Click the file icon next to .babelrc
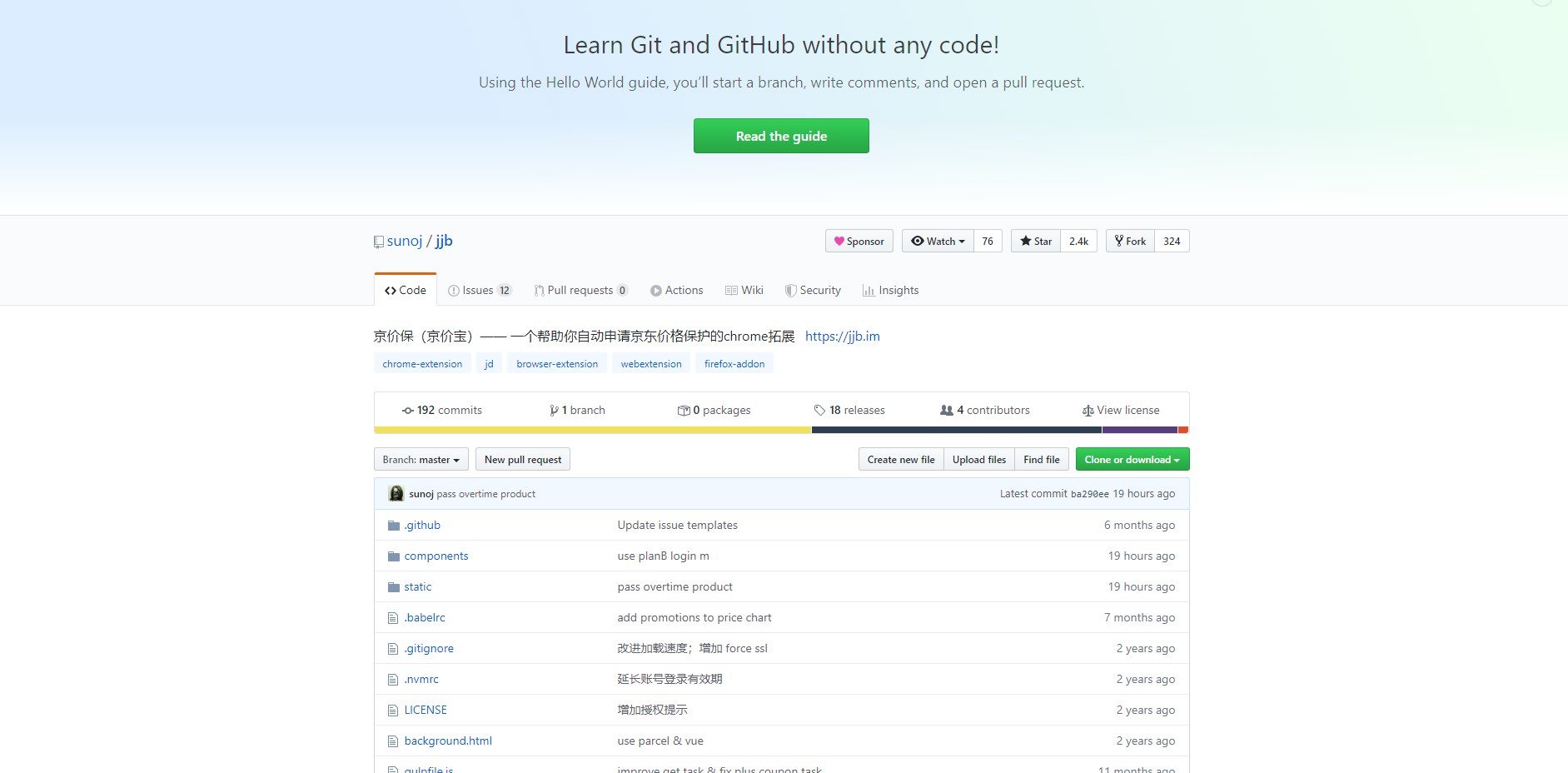 (393, 618)
